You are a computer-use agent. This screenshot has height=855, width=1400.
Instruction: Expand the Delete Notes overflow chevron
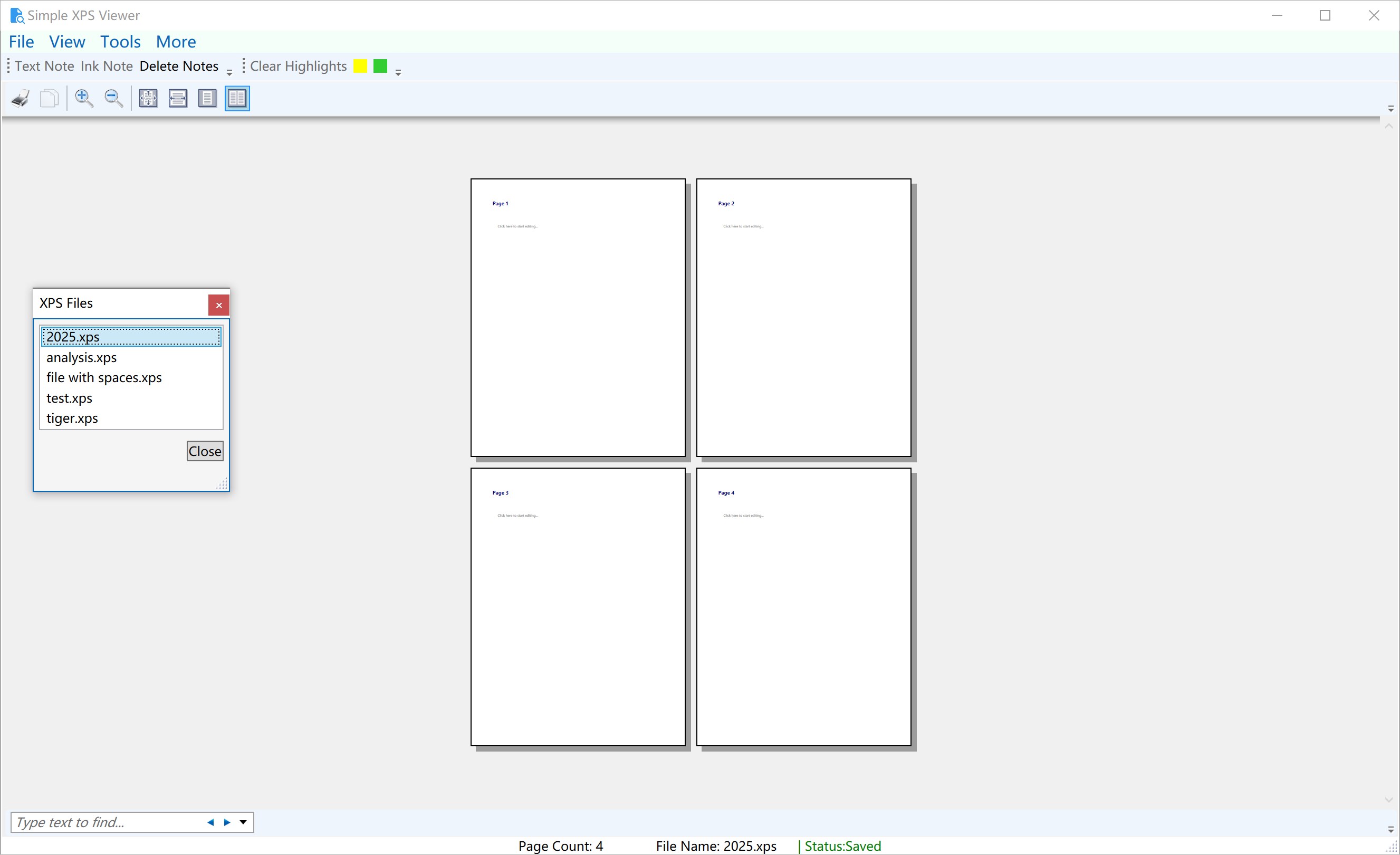(229, 71)
